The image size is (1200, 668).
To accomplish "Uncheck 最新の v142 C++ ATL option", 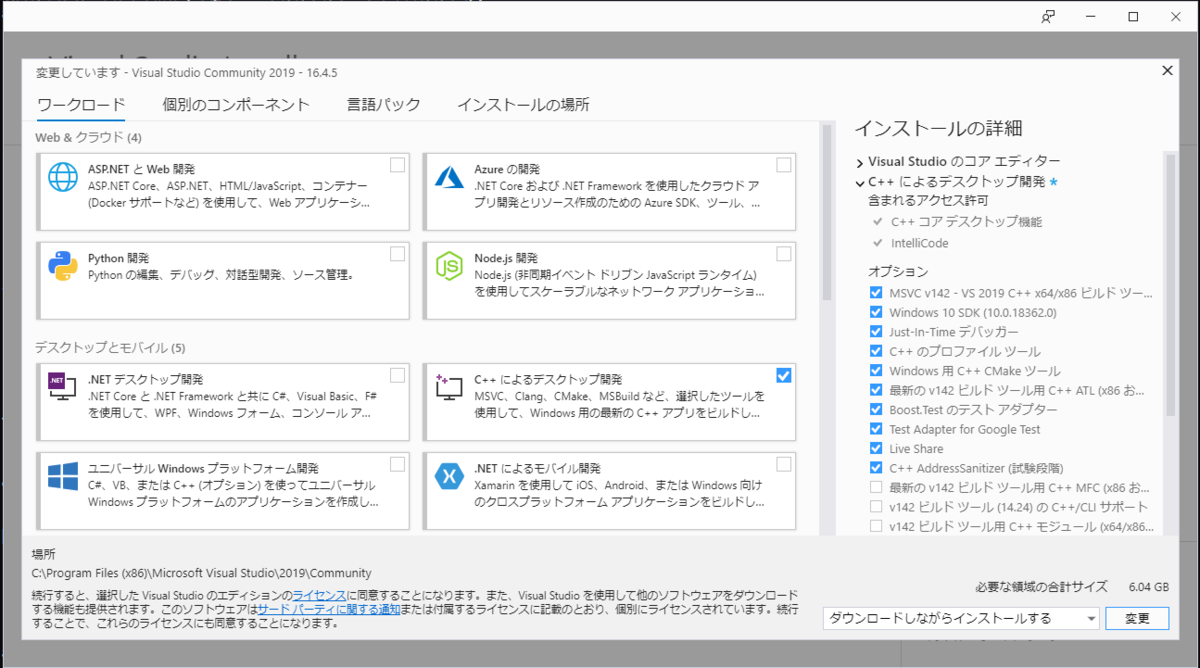I will tap(876, 390).
